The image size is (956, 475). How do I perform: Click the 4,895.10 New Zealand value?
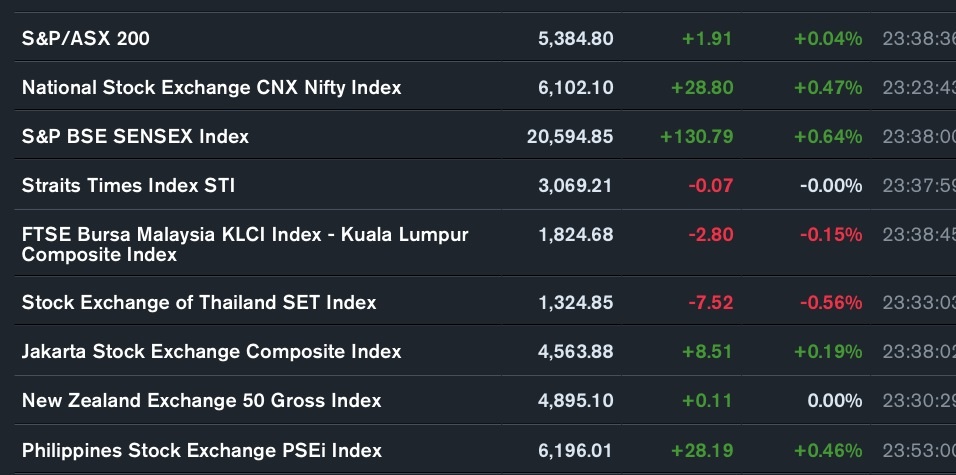click(576, 401)
